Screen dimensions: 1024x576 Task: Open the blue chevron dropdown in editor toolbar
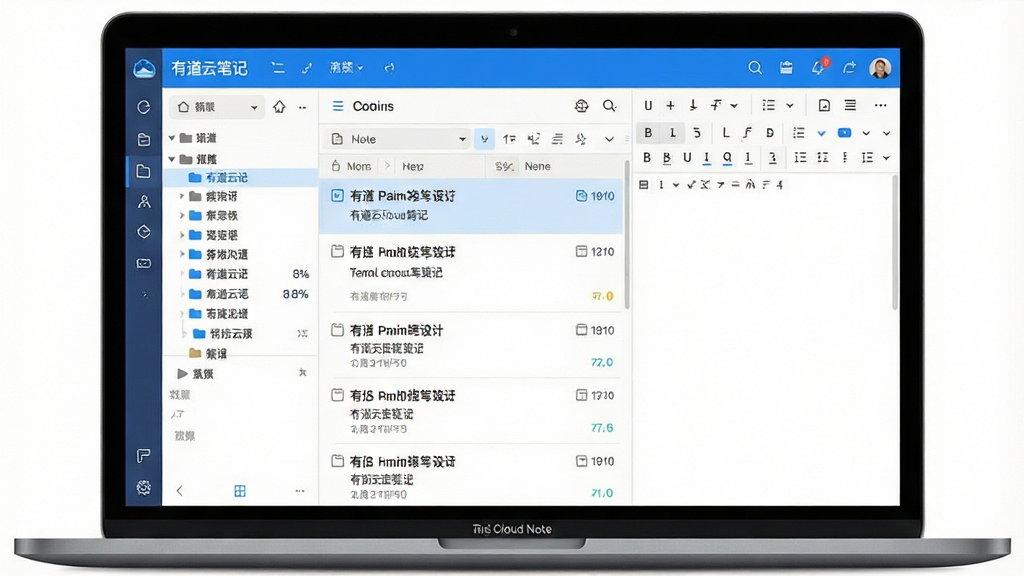tap(822, 133)
